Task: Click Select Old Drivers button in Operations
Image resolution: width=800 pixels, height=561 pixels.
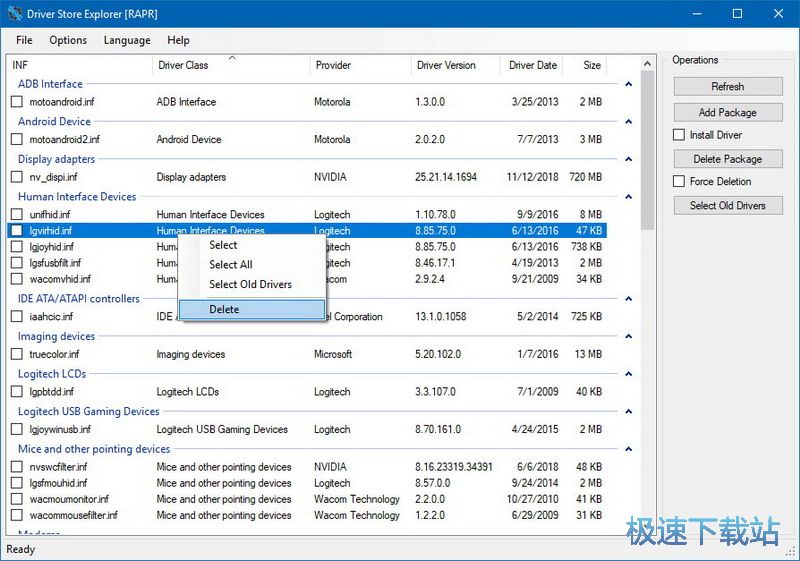Action: [x=728, y=206]
